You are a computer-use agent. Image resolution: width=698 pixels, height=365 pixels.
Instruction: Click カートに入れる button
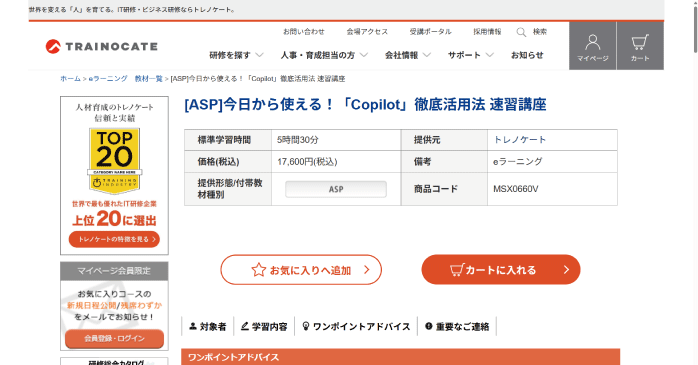pyautogui.click(x=501, y=270)
